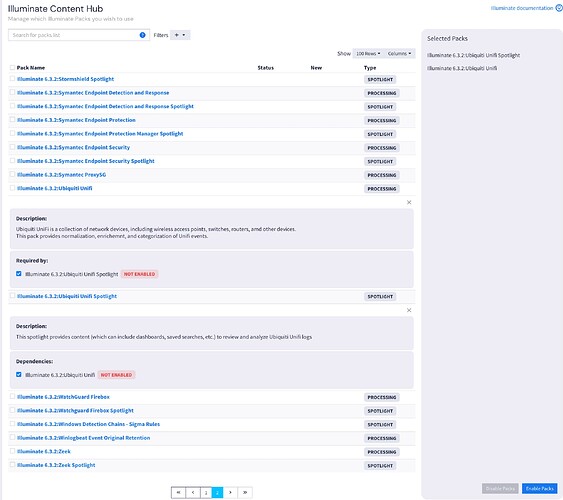
Task: Go to first page of pack list
Action: 178,492
